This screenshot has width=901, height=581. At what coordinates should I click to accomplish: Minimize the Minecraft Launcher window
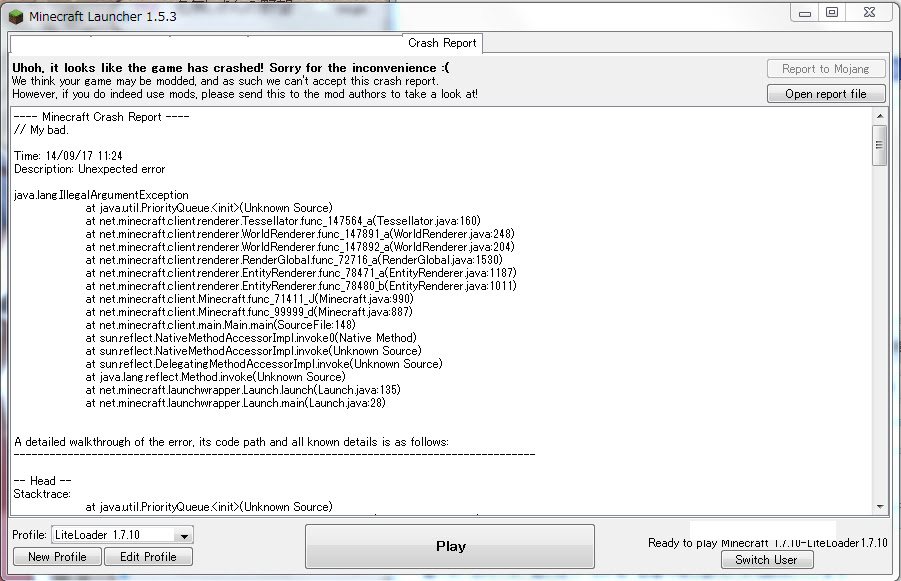point(805,13)
